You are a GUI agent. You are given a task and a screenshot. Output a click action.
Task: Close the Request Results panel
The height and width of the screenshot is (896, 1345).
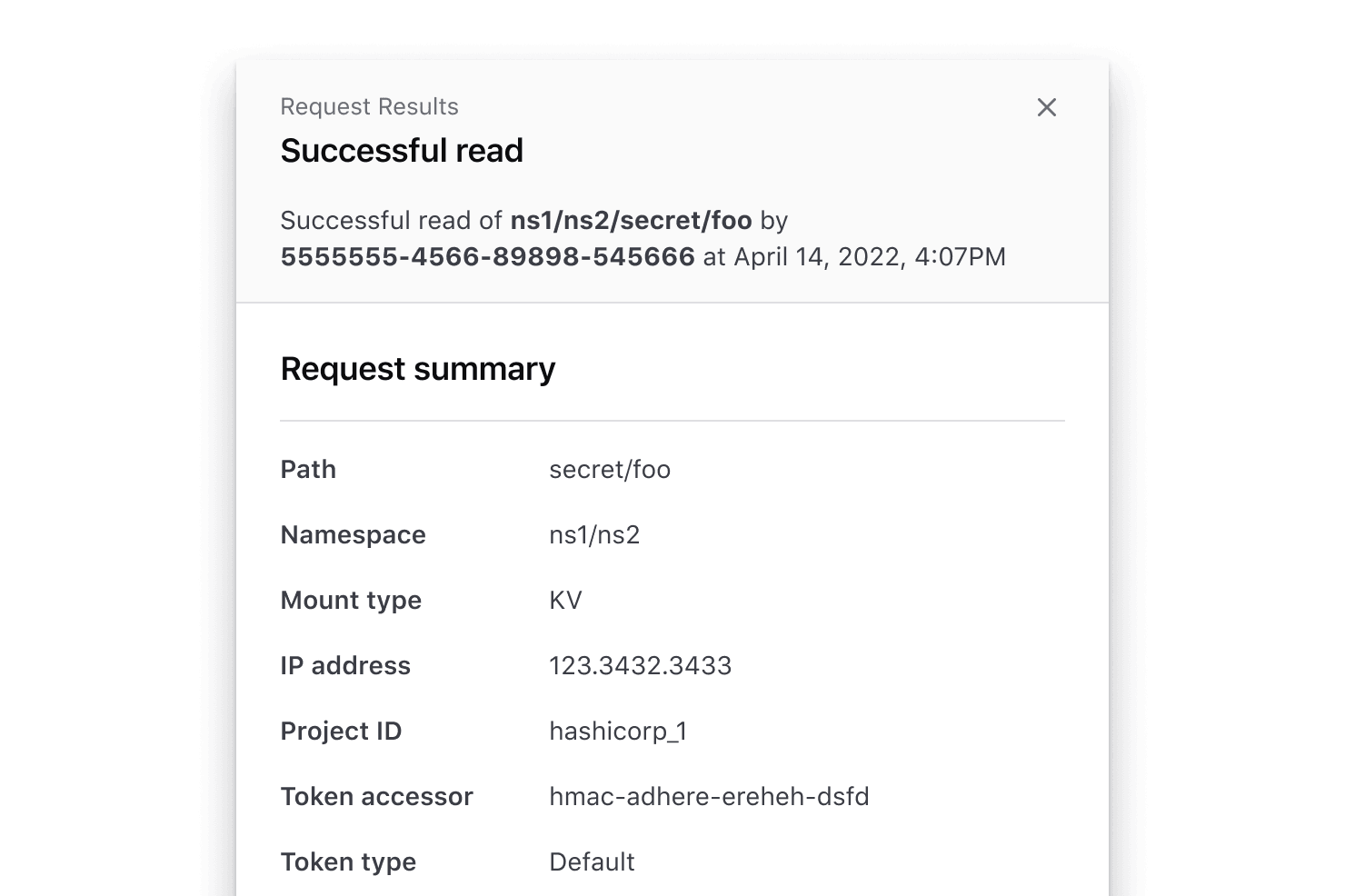(x=1046, y=107)
